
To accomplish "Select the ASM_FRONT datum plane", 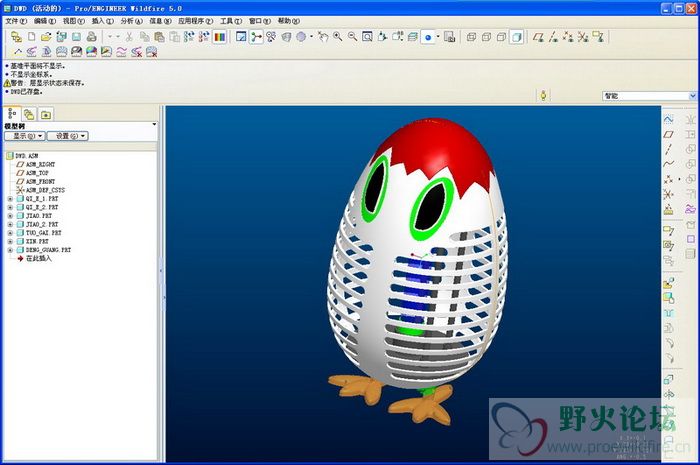I will tap(40, 182).
